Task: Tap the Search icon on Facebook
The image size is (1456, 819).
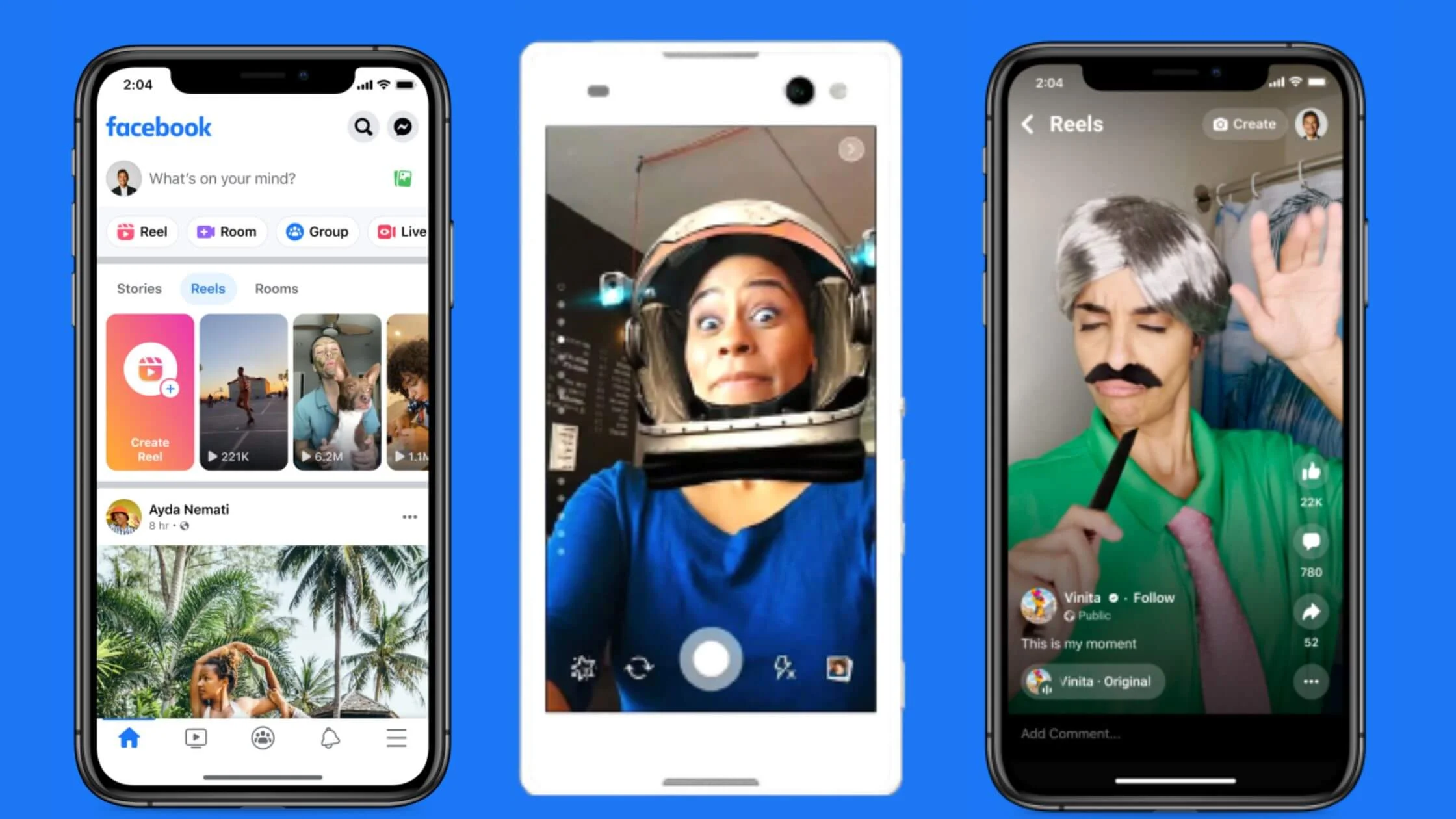Action: point(363,127)
